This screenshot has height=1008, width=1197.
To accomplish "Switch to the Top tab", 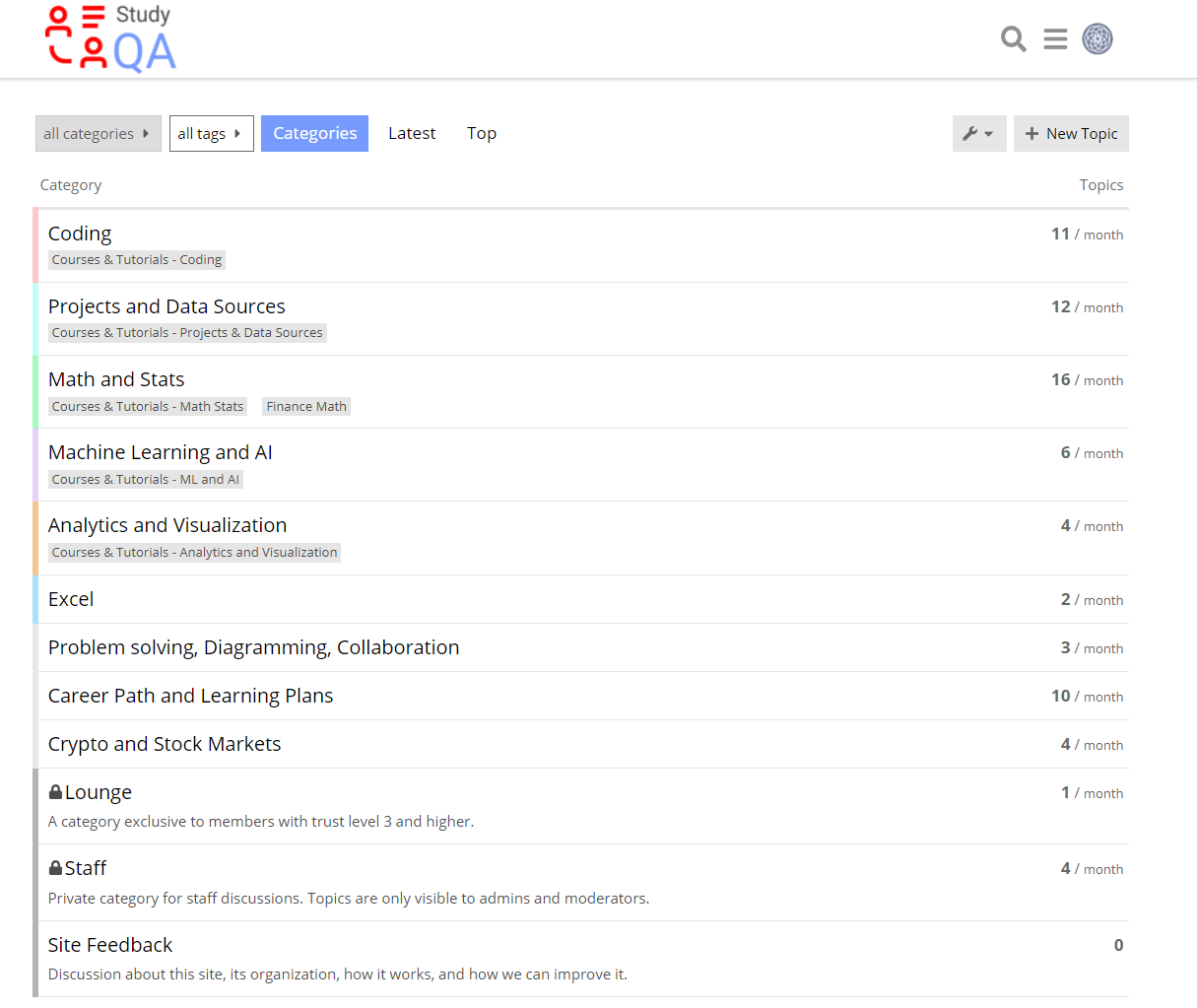I will click(x=482, y=134).
